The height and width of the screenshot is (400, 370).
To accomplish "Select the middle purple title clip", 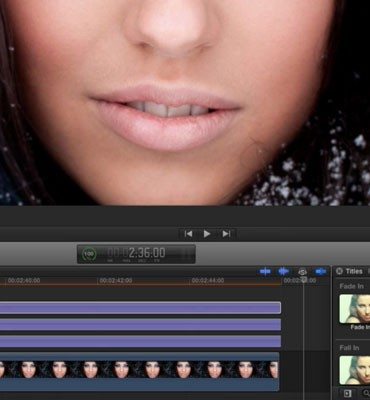I will 140,325.
